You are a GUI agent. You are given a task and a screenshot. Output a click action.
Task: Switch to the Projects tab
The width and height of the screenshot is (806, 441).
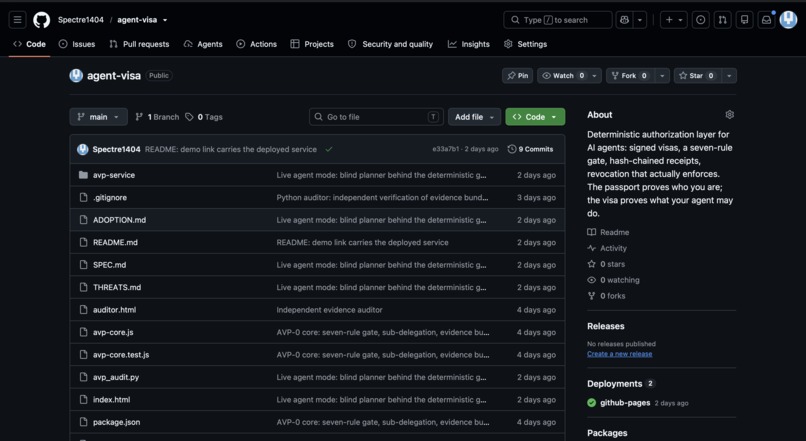(312, 44)
